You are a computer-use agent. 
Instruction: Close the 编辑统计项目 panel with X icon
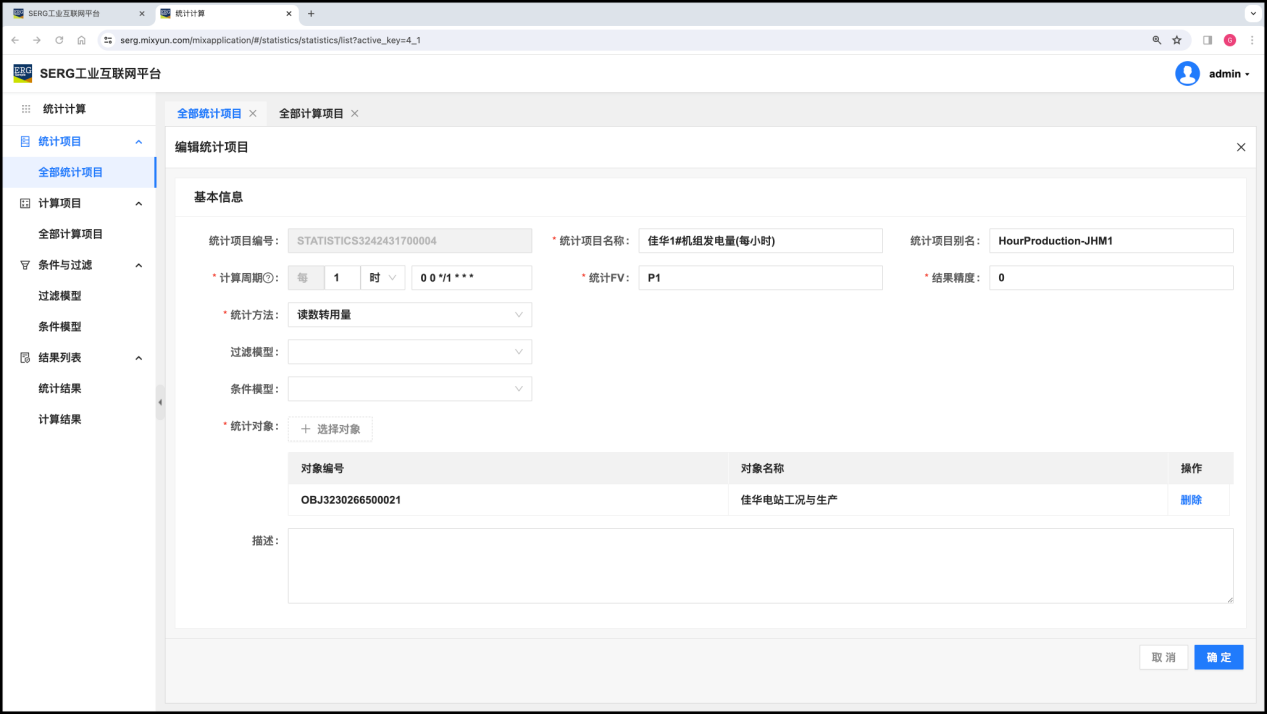coord(1241,147)
